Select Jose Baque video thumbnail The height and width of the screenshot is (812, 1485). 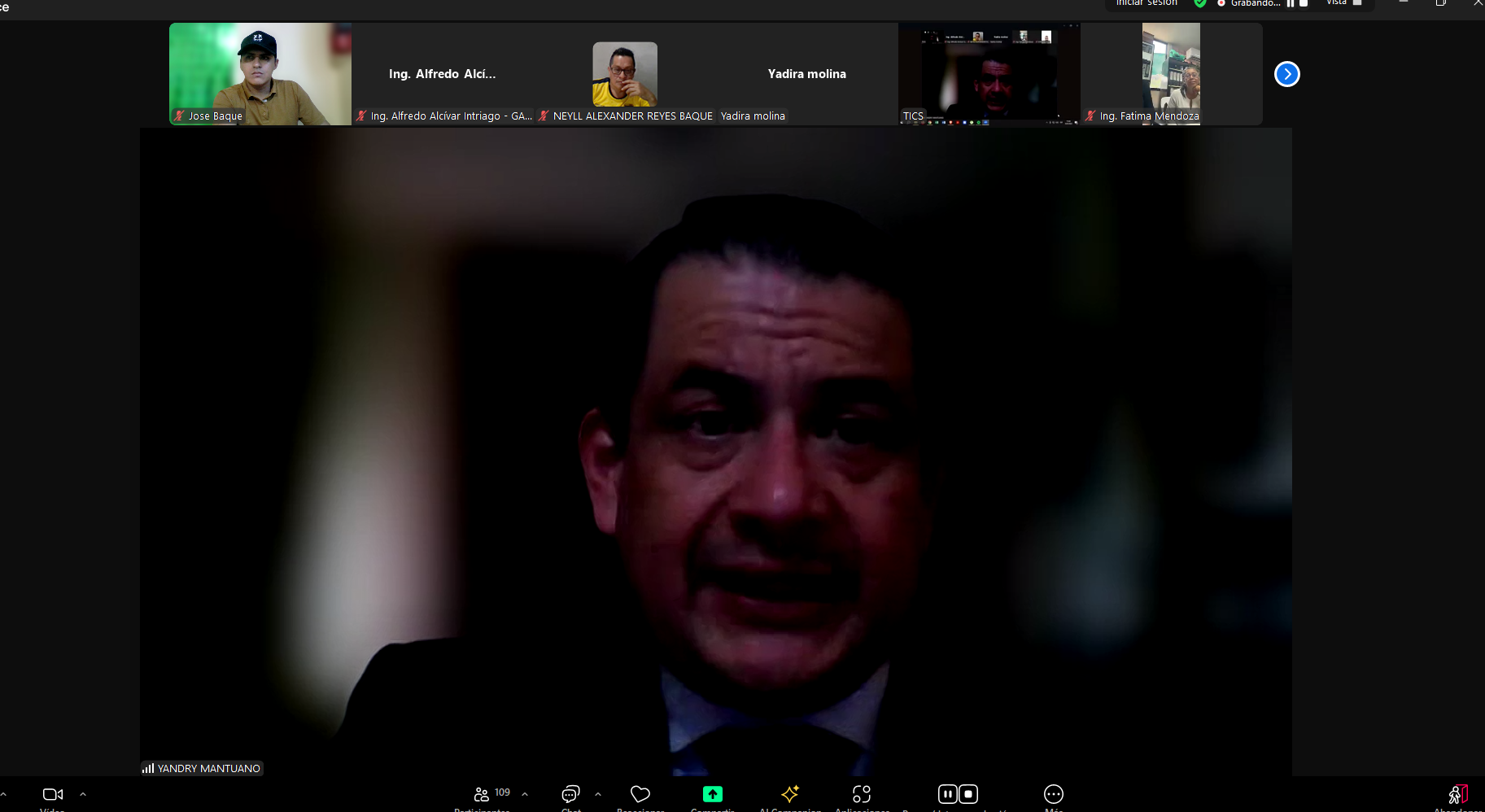click(x=260, y=73)
